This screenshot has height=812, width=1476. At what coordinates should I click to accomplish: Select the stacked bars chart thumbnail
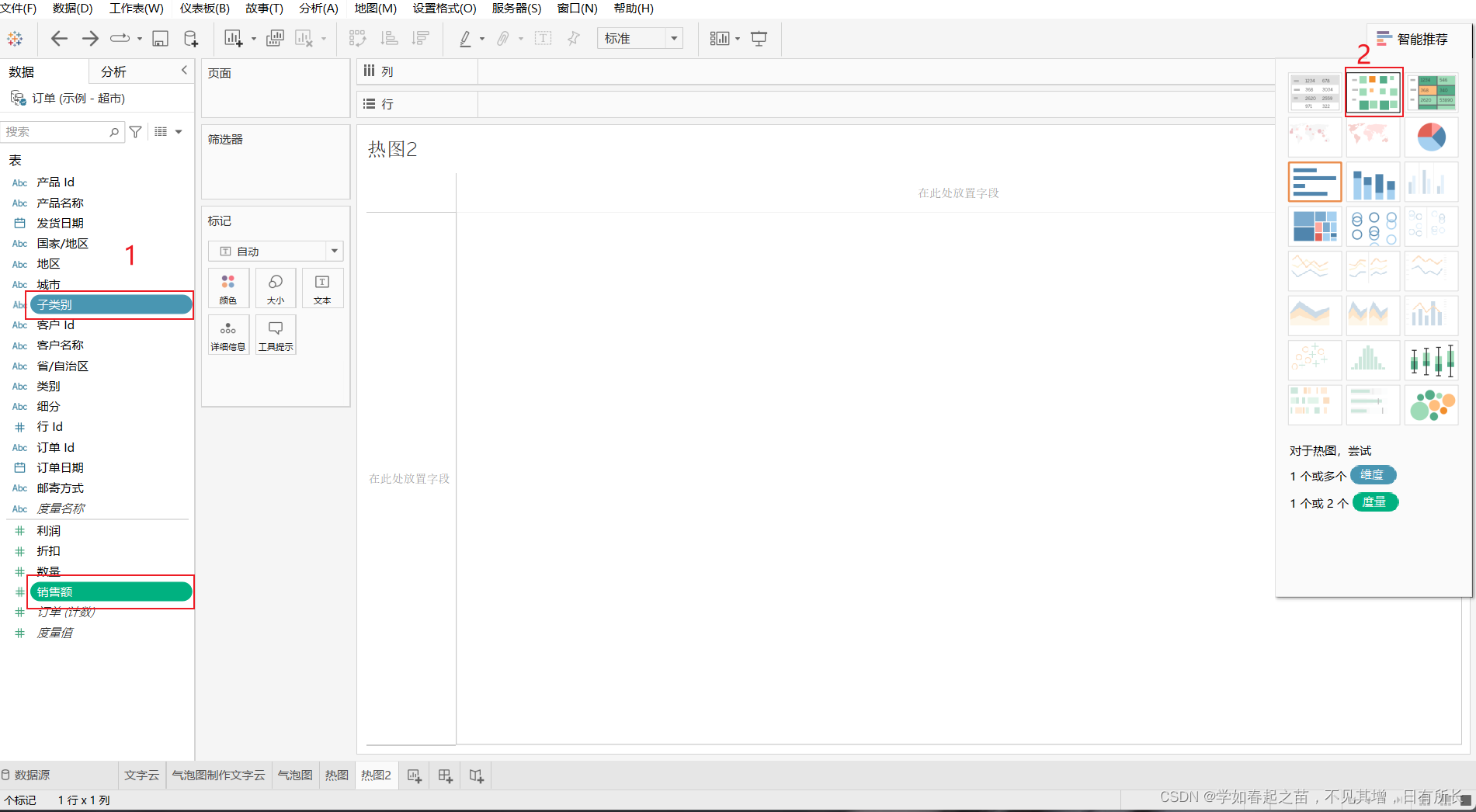coord(1373,182)
